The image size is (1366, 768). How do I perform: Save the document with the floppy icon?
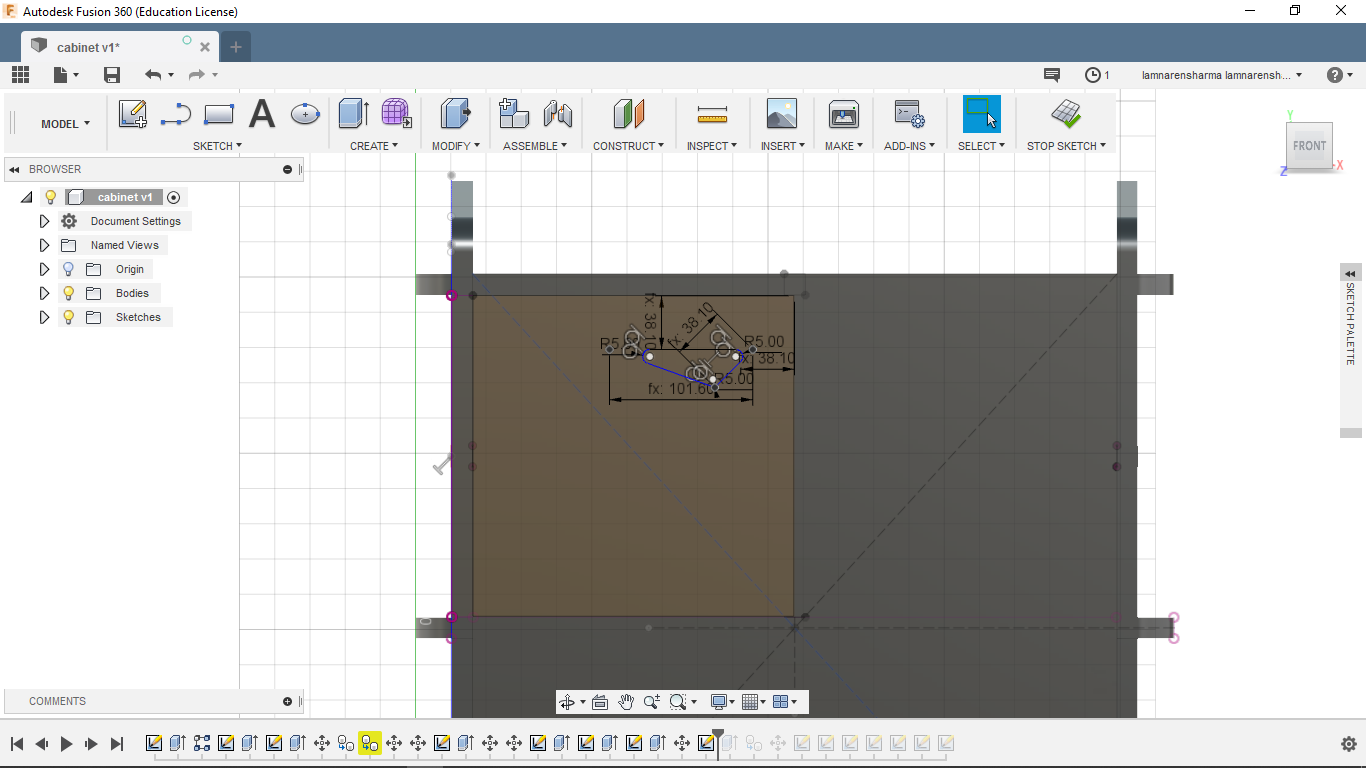click(112, 75)
